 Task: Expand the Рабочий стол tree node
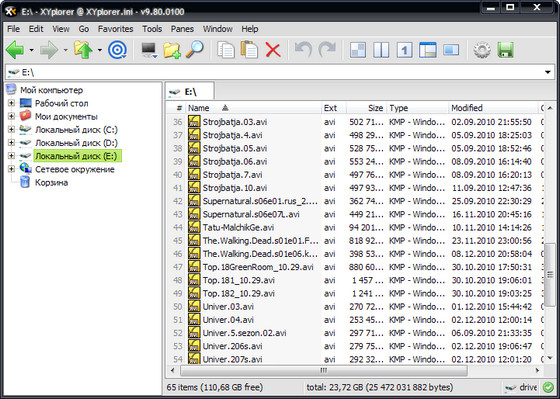(11, 103)
